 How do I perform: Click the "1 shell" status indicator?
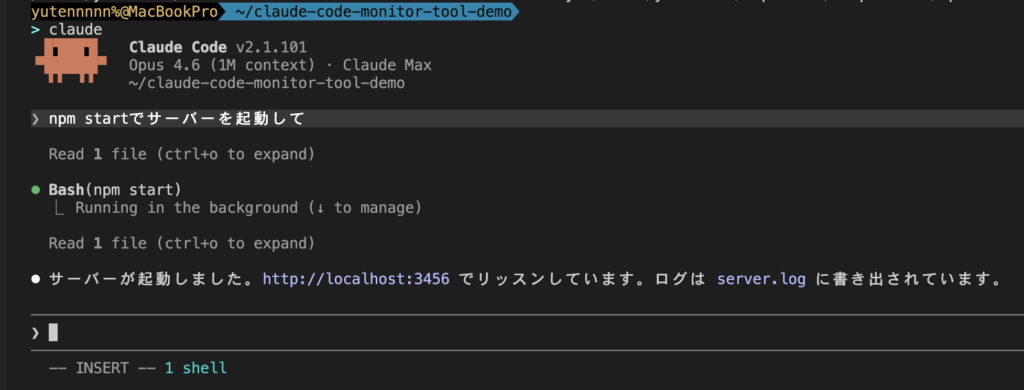point(196,368)
